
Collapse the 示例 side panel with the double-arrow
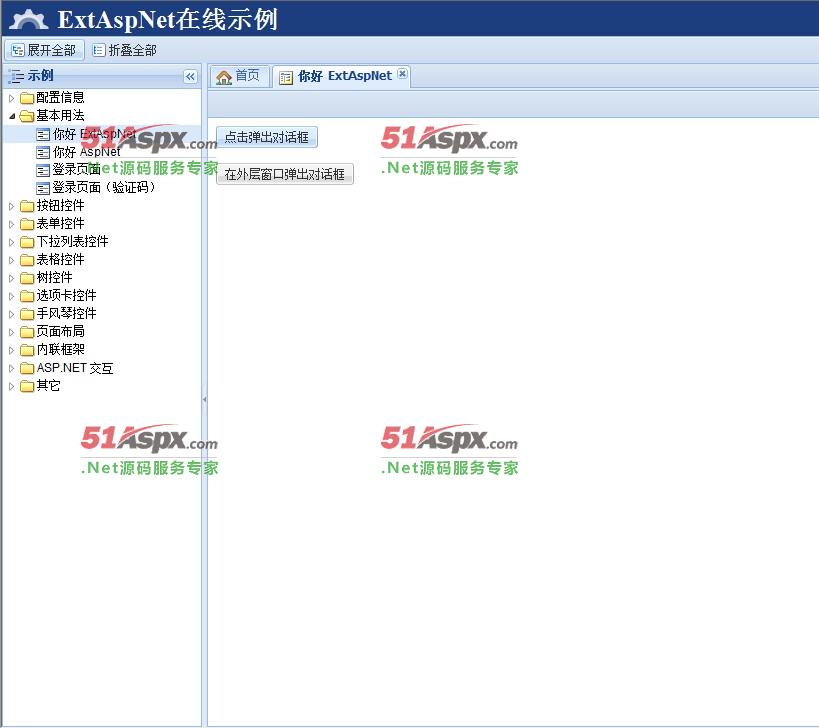pyautogui.click(x=190, y=77)
